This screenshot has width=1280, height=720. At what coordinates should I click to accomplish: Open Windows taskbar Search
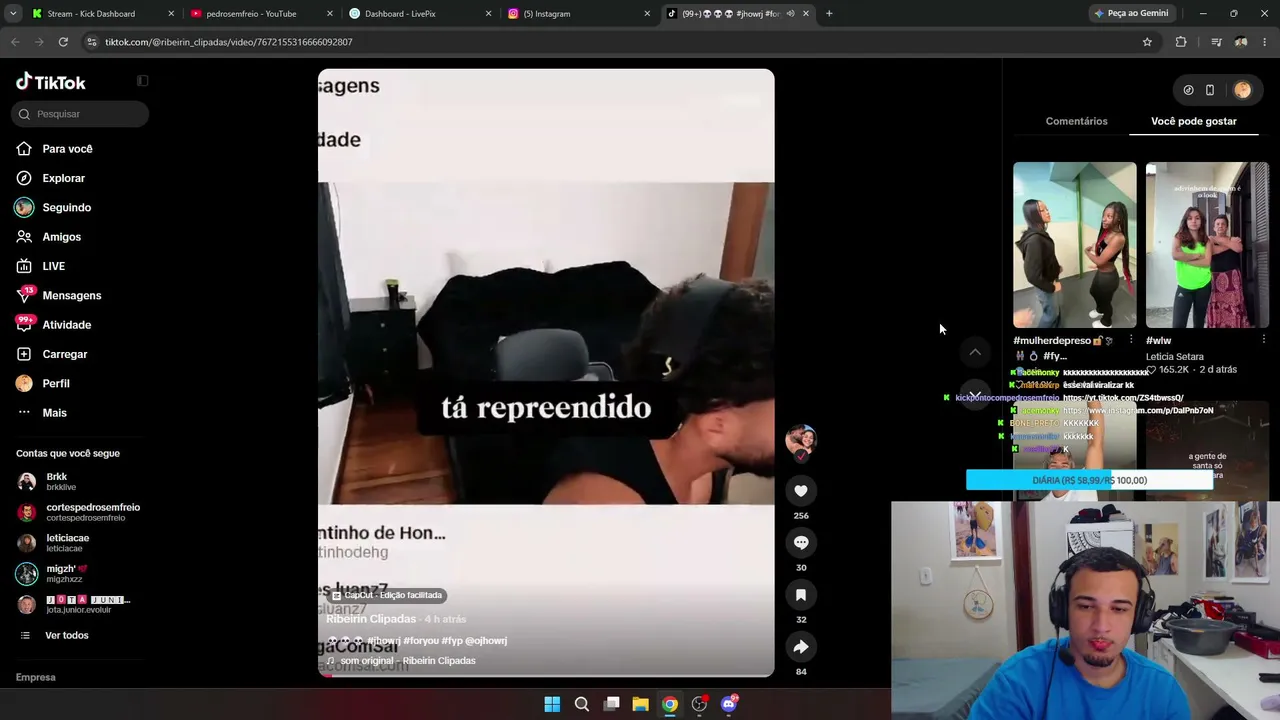point(581,704)
